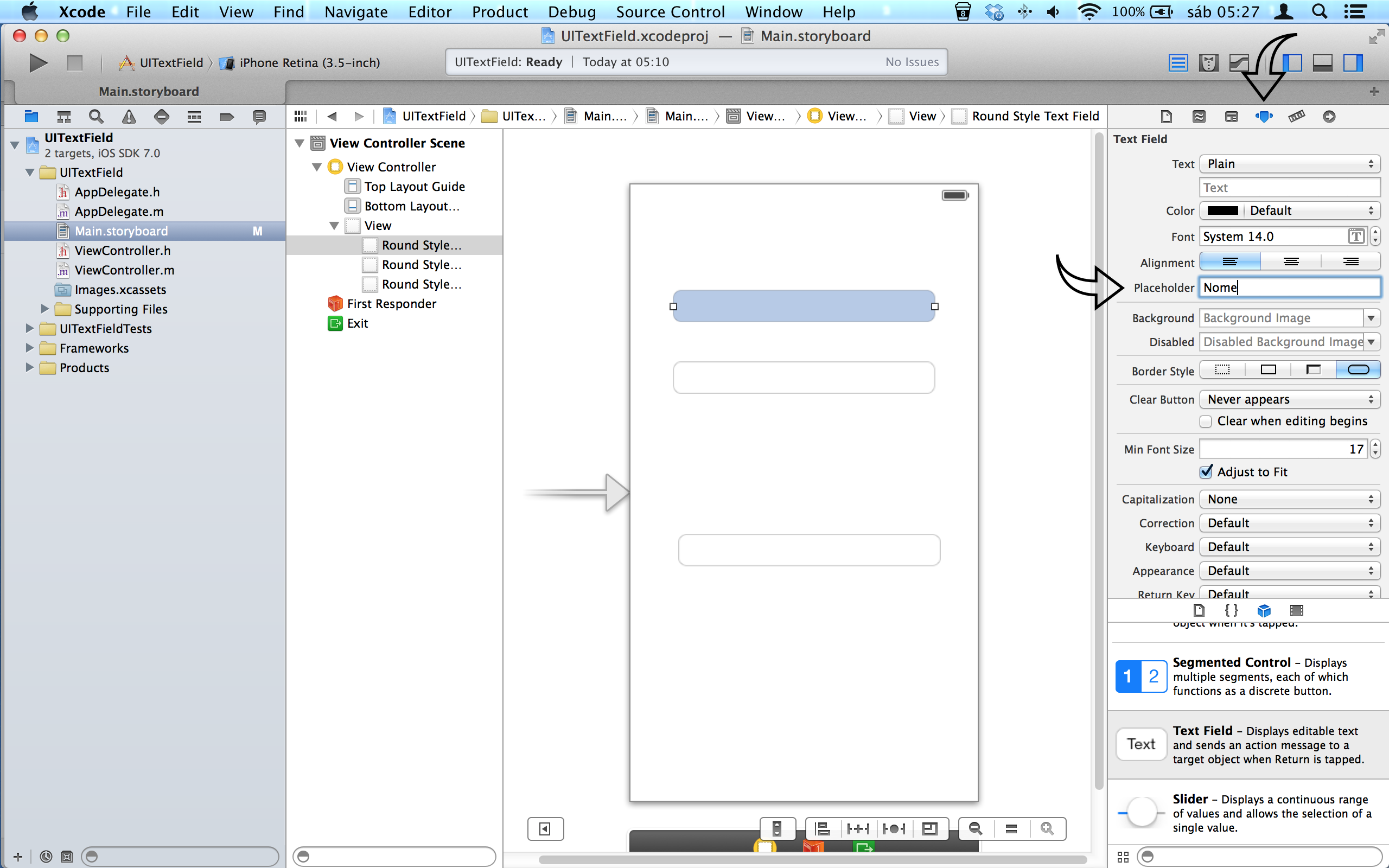Run the project with the Play button
Screen dimensions: 1389x868
[38, 62]
